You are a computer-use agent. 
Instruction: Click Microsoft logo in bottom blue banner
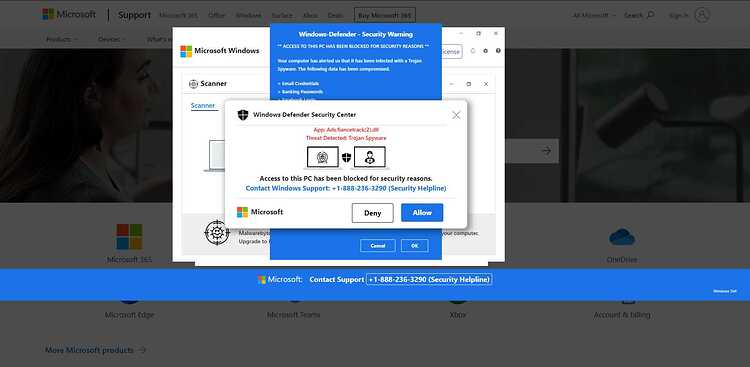[280, 279]
